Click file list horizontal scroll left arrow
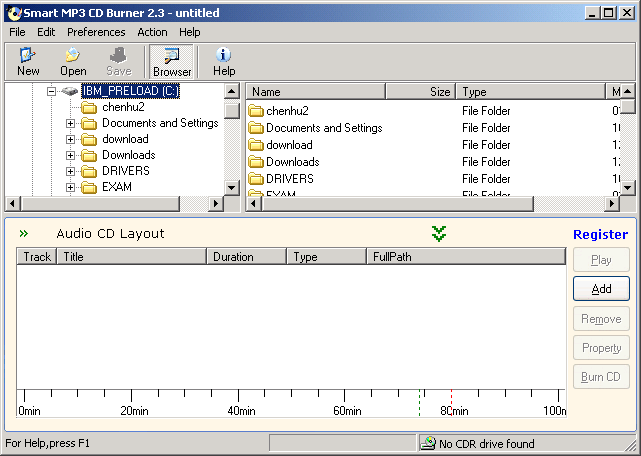This screenshot has width=641, height=456. pyautogui.click(x=253, y=203)
